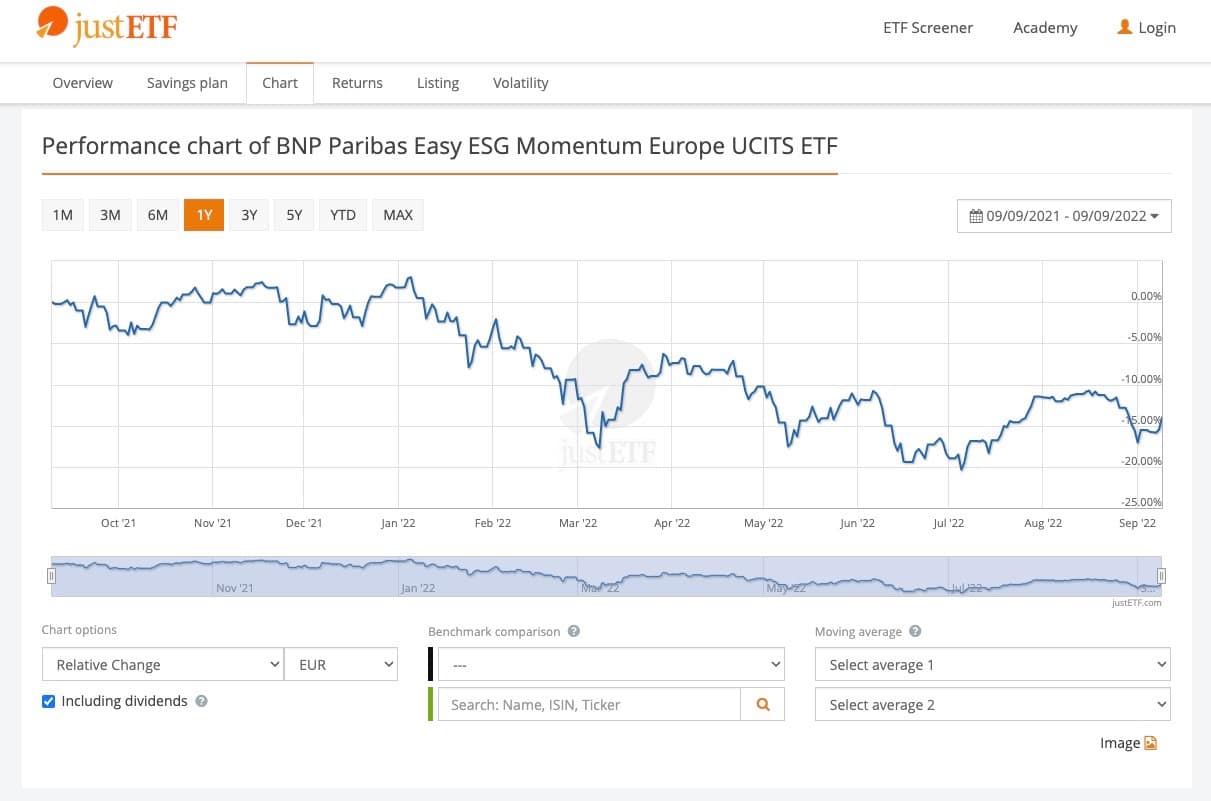Select the 1M time range

tap(63, 215)
